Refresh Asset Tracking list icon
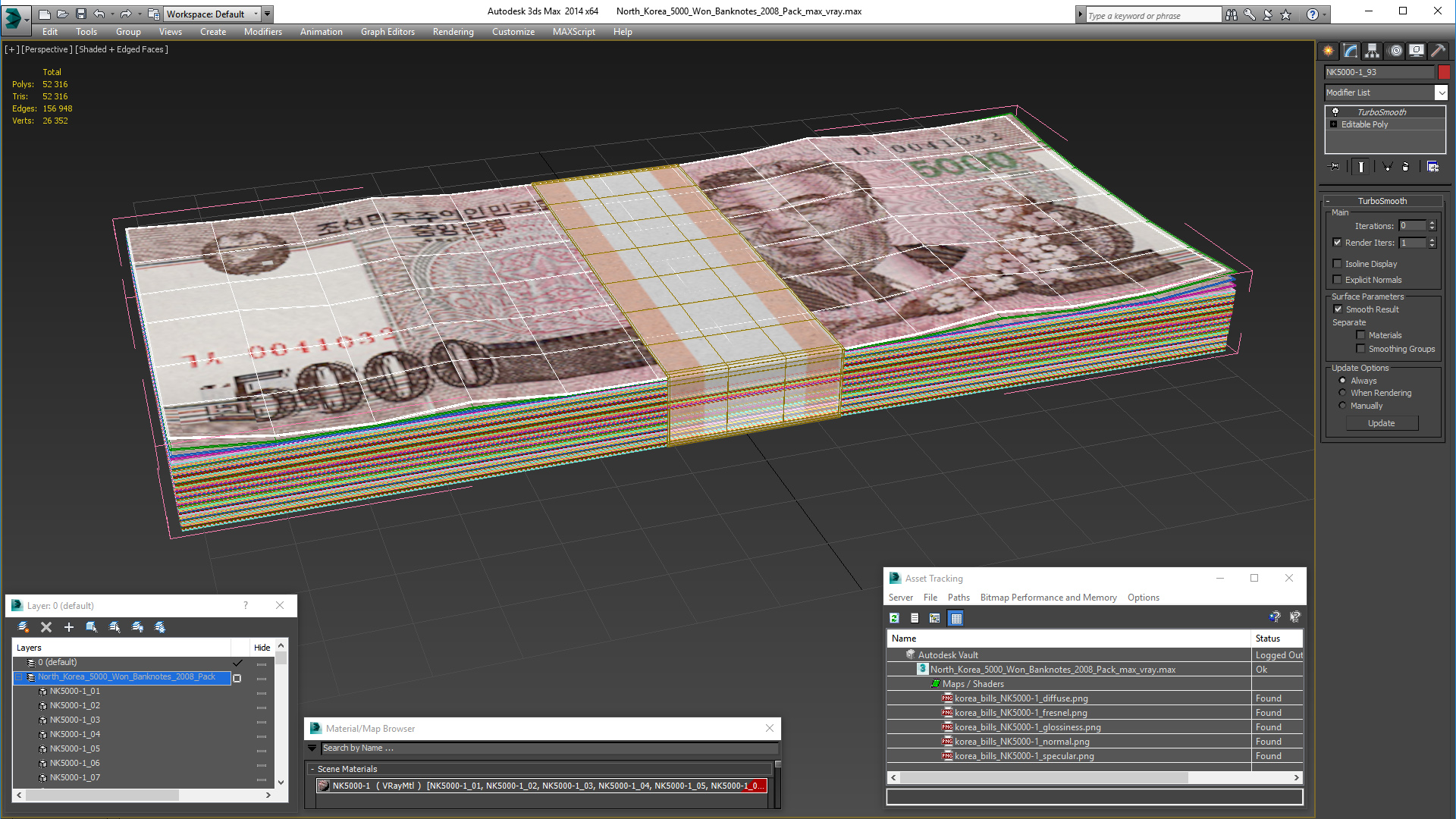The height and width of the screenshot is (819, 1456). click(x=895, y=618)
